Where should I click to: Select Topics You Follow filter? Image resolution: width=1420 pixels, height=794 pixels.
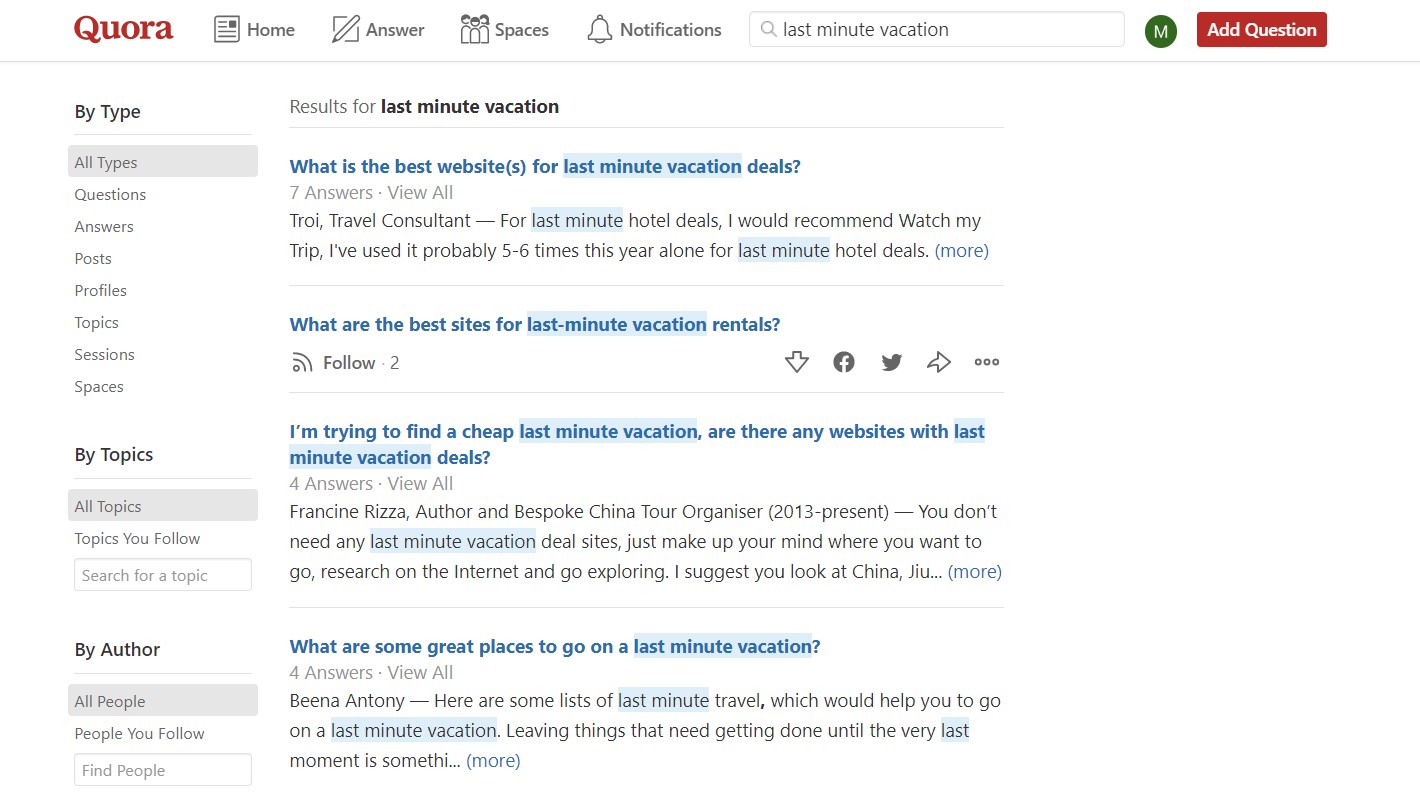point(137,538)
